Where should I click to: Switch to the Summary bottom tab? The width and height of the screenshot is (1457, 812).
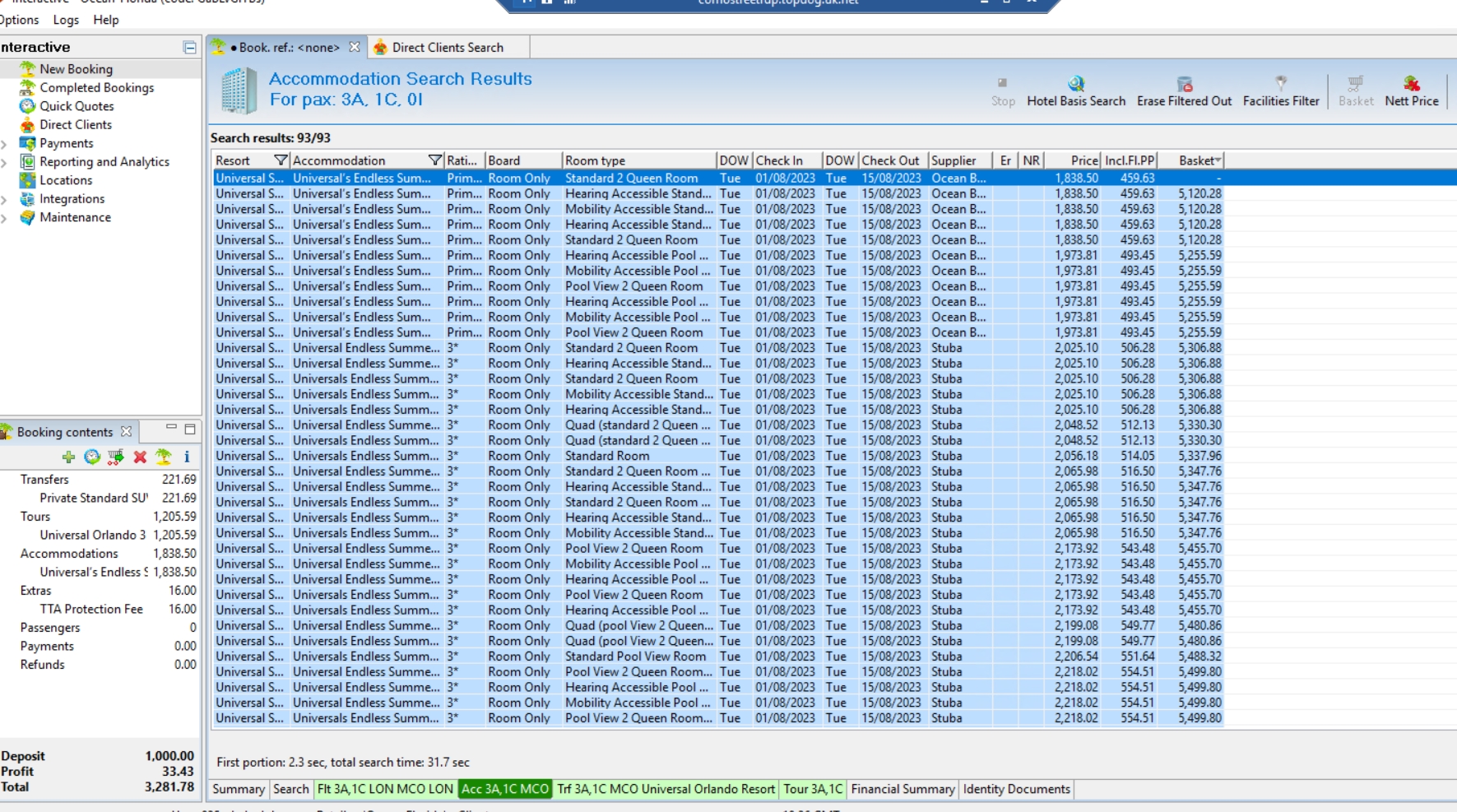click(x=239, y=790)
